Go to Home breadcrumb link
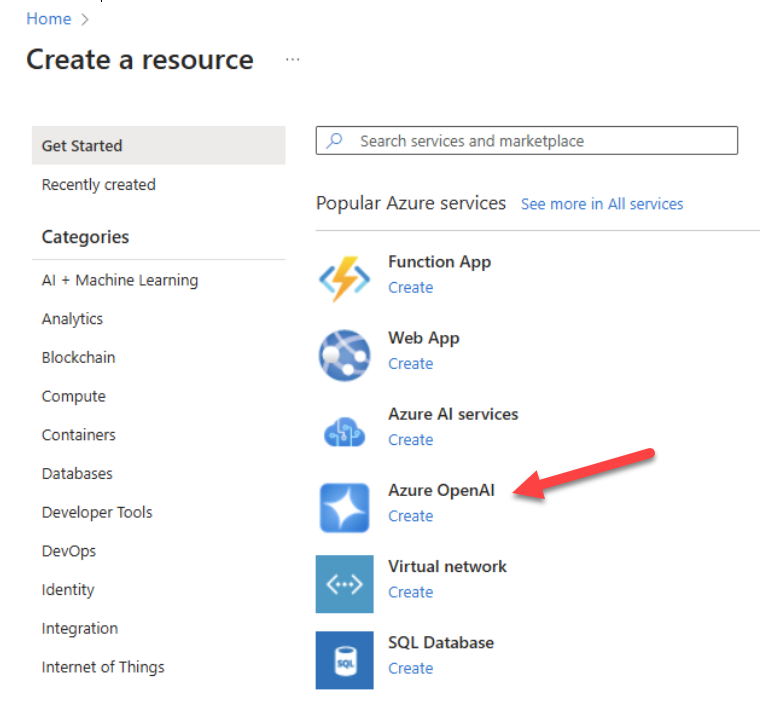 pyautogui.click(x=49, y=19)
